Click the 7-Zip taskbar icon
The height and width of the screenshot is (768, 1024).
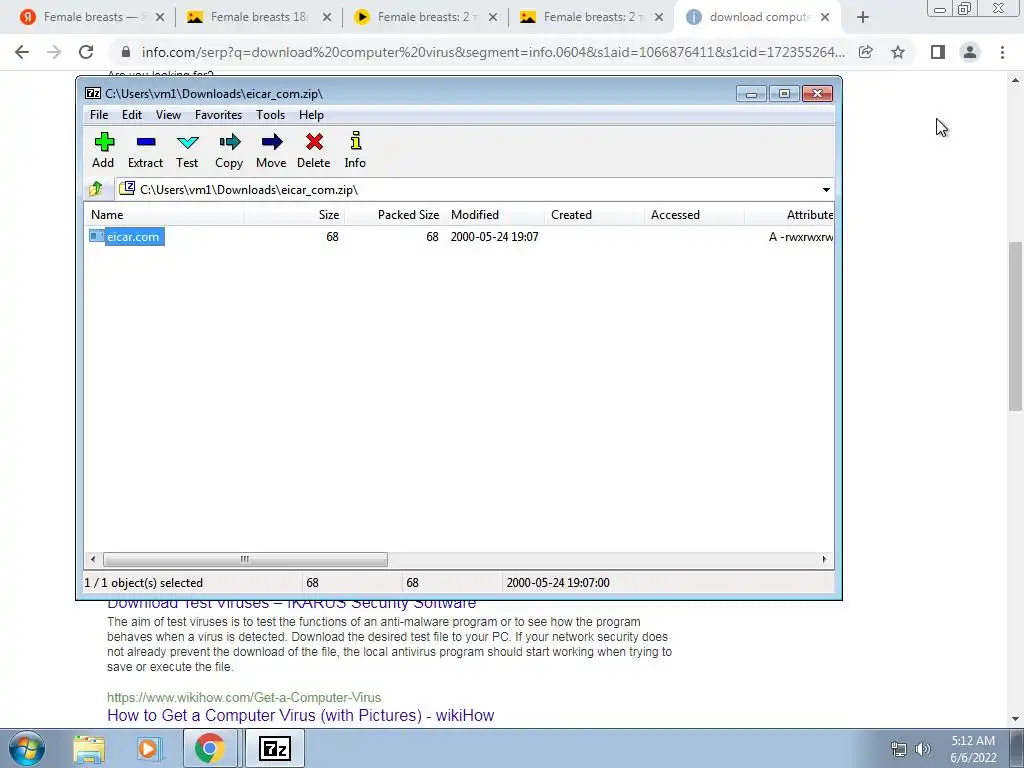(x=274, y=748)
